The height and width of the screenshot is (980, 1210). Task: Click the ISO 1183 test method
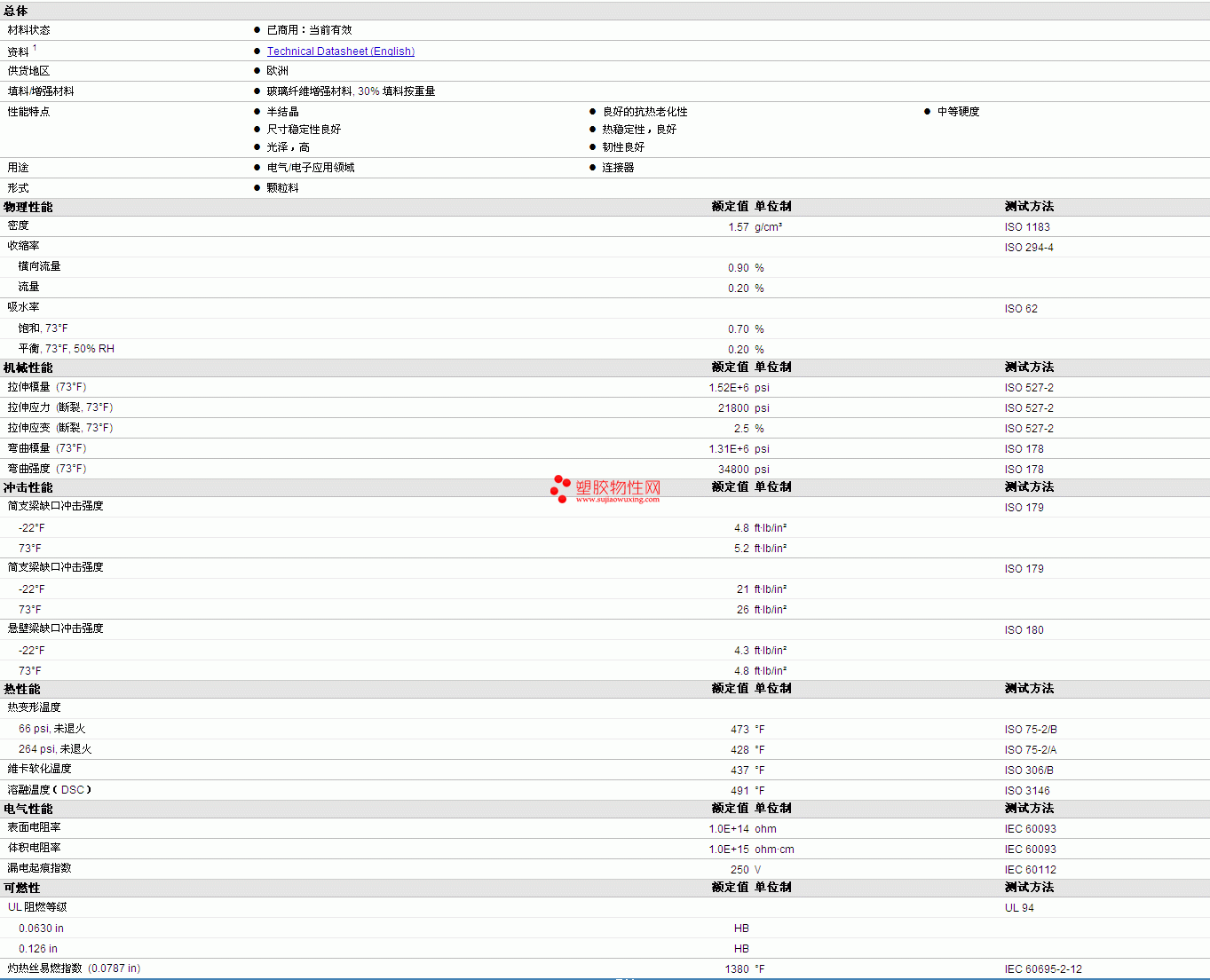click(1027, 227)
